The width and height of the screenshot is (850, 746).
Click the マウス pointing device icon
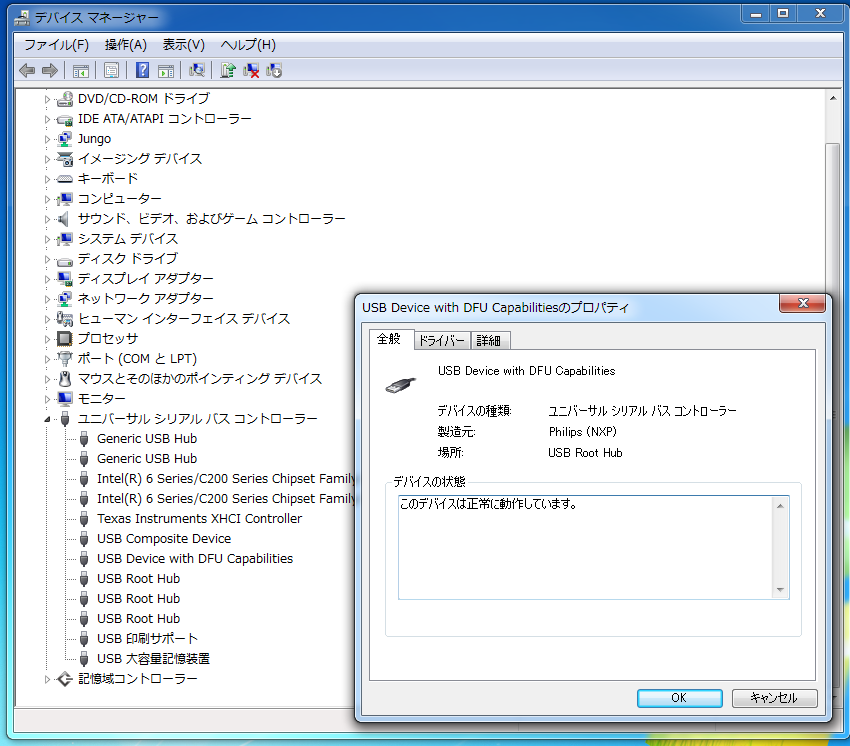click(65, 378)
